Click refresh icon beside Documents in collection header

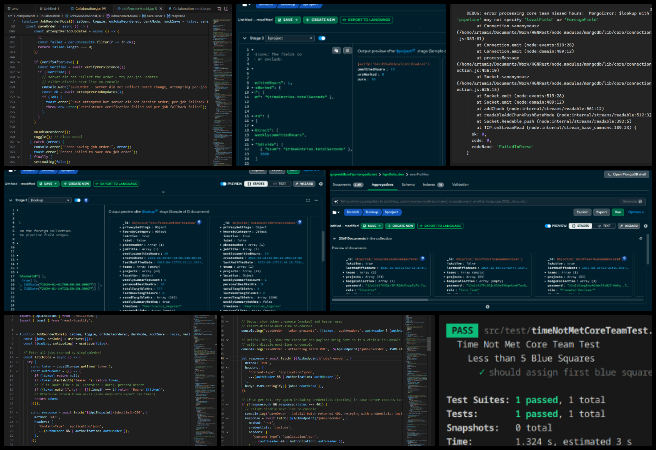641,238
